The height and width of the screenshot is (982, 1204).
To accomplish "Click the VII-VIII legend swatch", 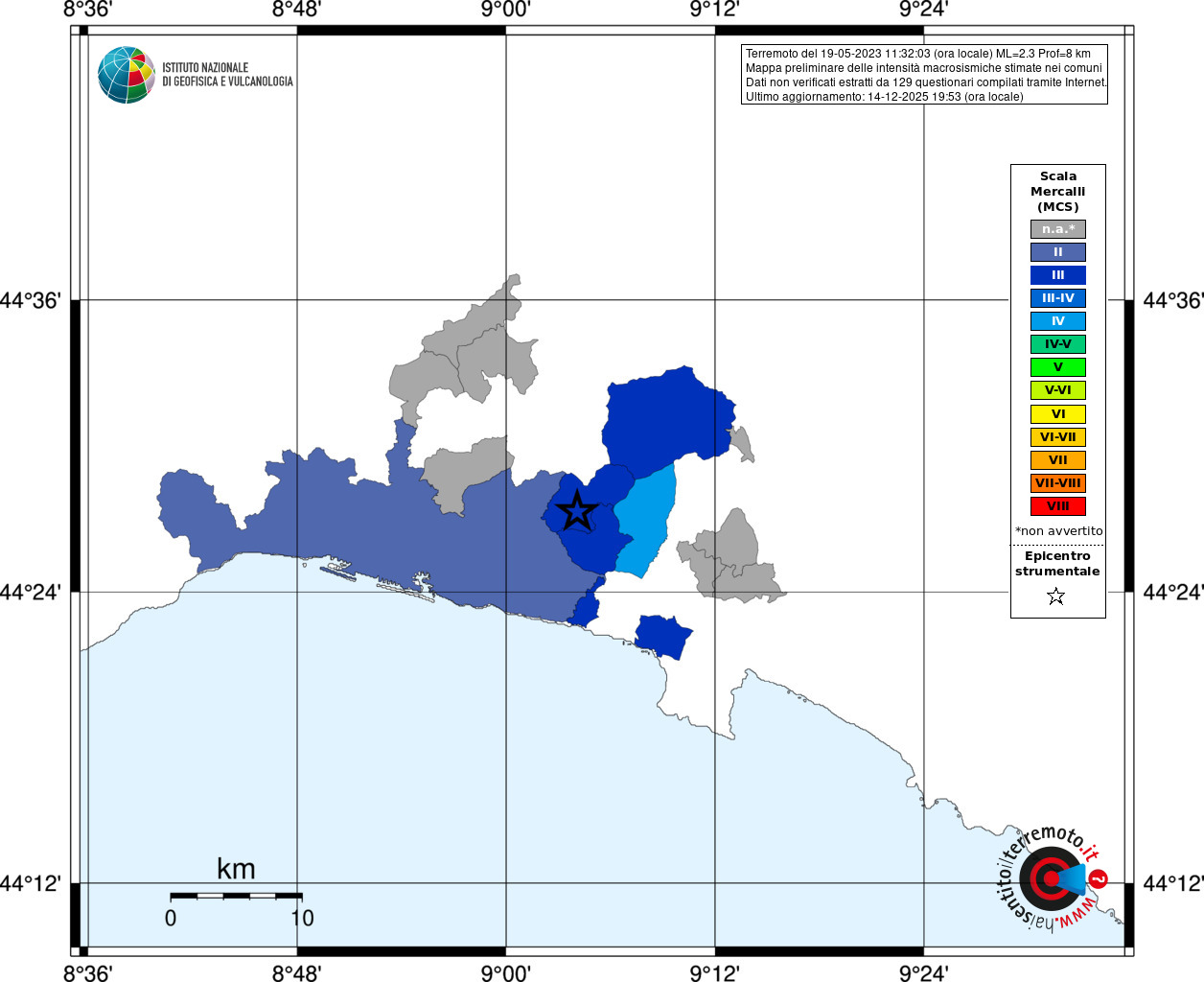I will [1058, 483].
